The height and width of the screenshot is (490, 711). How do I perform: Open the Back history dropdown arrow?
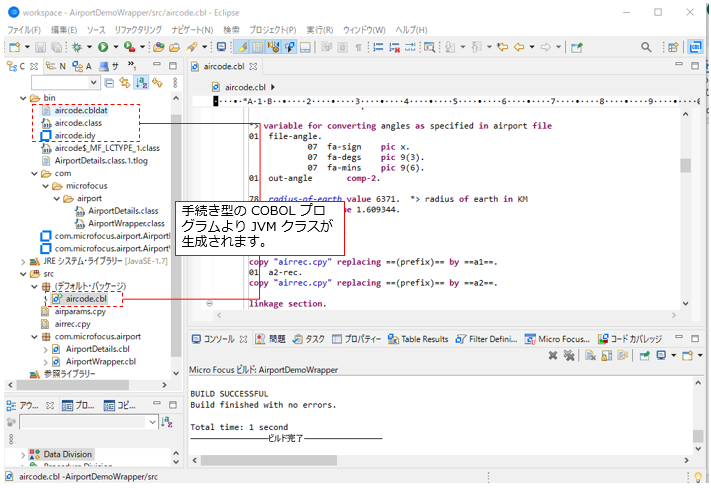tap(531, 47)
